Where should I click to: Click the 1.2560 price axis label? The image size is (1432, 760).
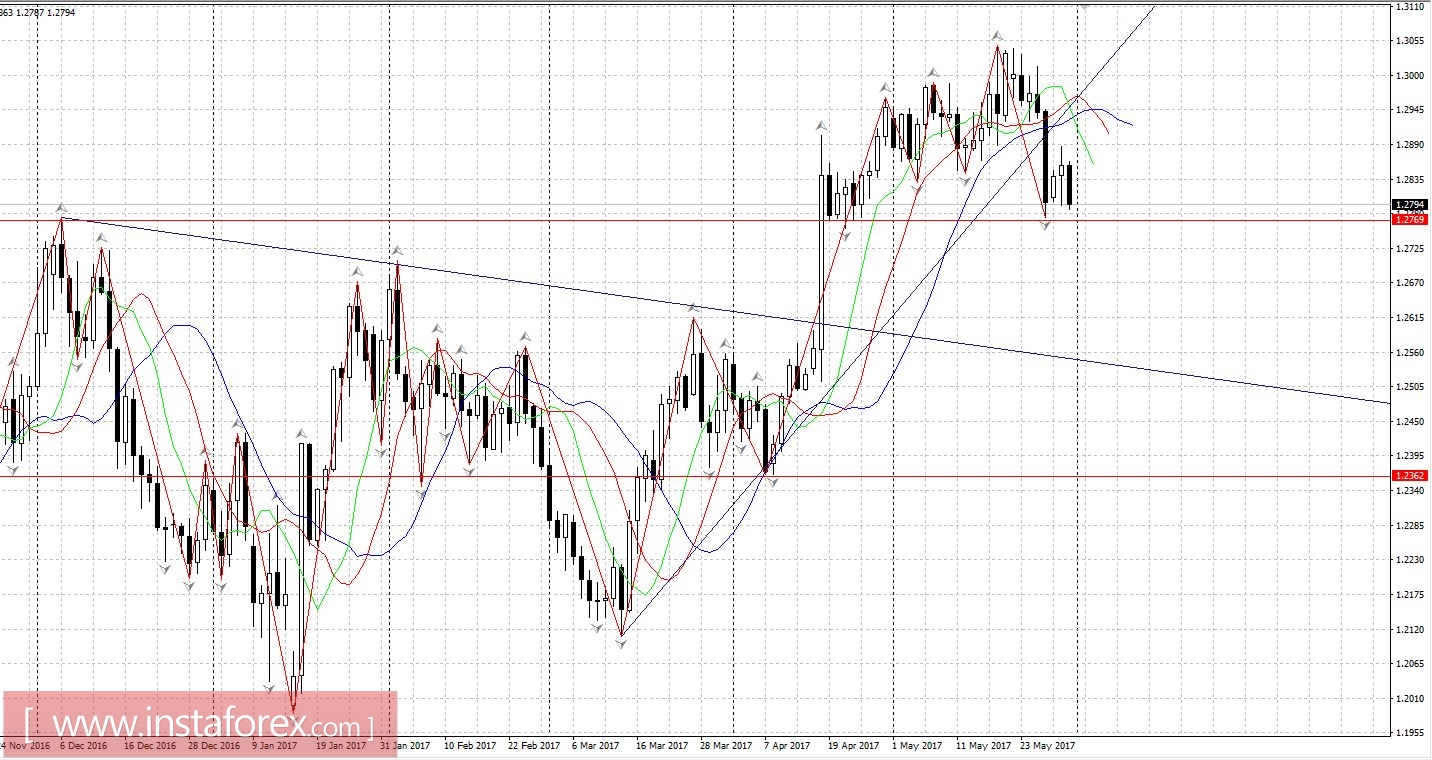point(1410,353)
